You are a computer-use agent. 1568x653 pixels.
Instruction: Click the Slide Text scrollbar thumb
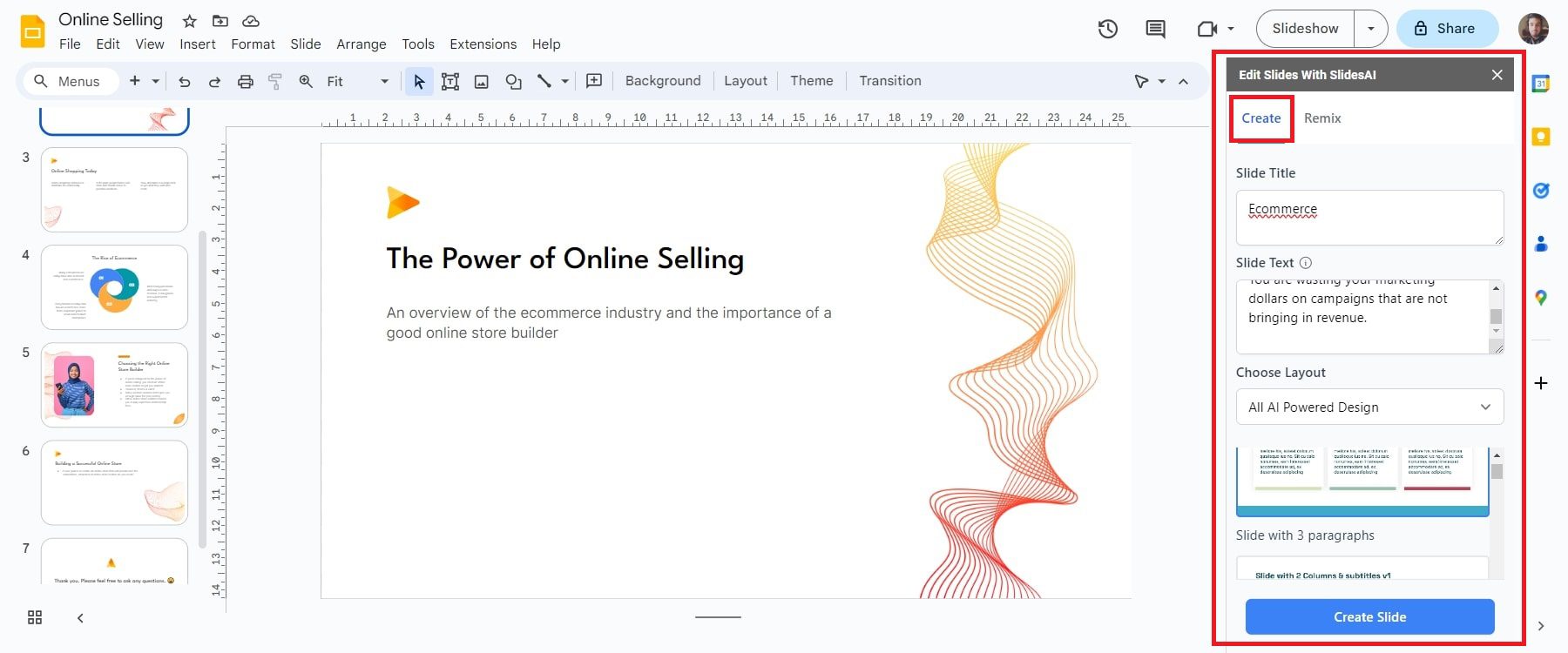point(1496,316)
